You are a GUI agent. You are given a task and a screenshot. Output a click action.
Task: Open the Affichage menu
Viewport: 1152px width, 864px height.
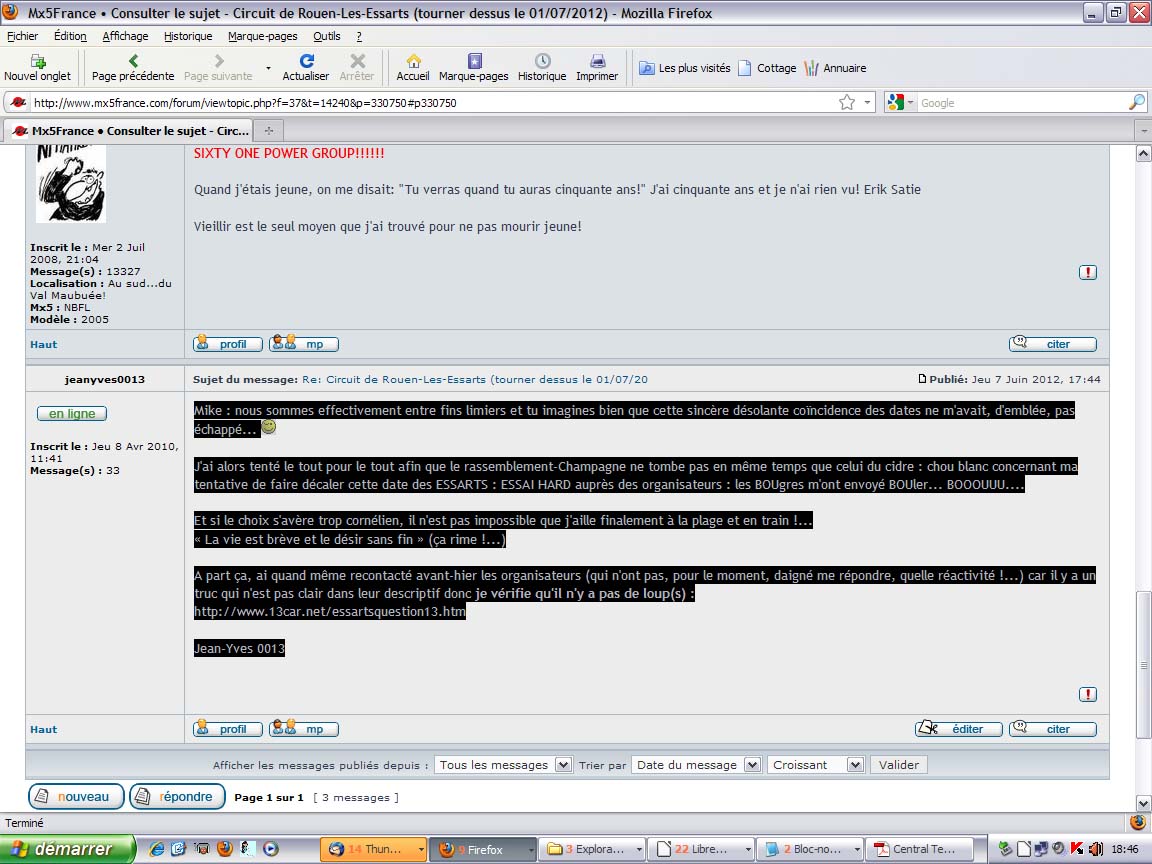click(x=125, y=36)
